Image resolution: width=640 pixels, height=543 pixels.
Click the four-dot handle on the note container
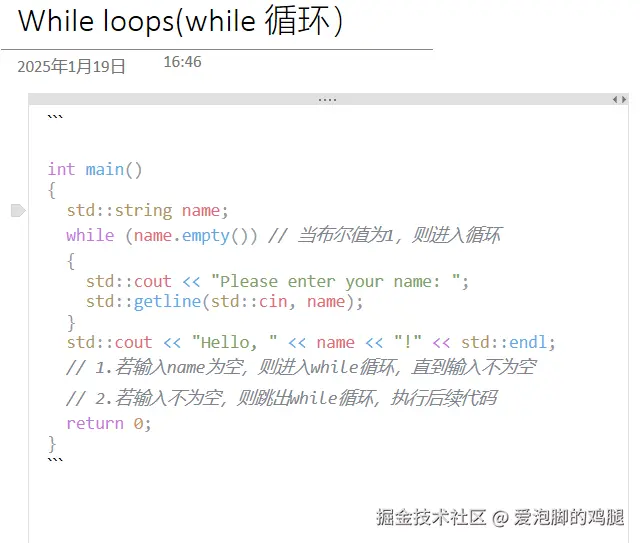point(327,100)
